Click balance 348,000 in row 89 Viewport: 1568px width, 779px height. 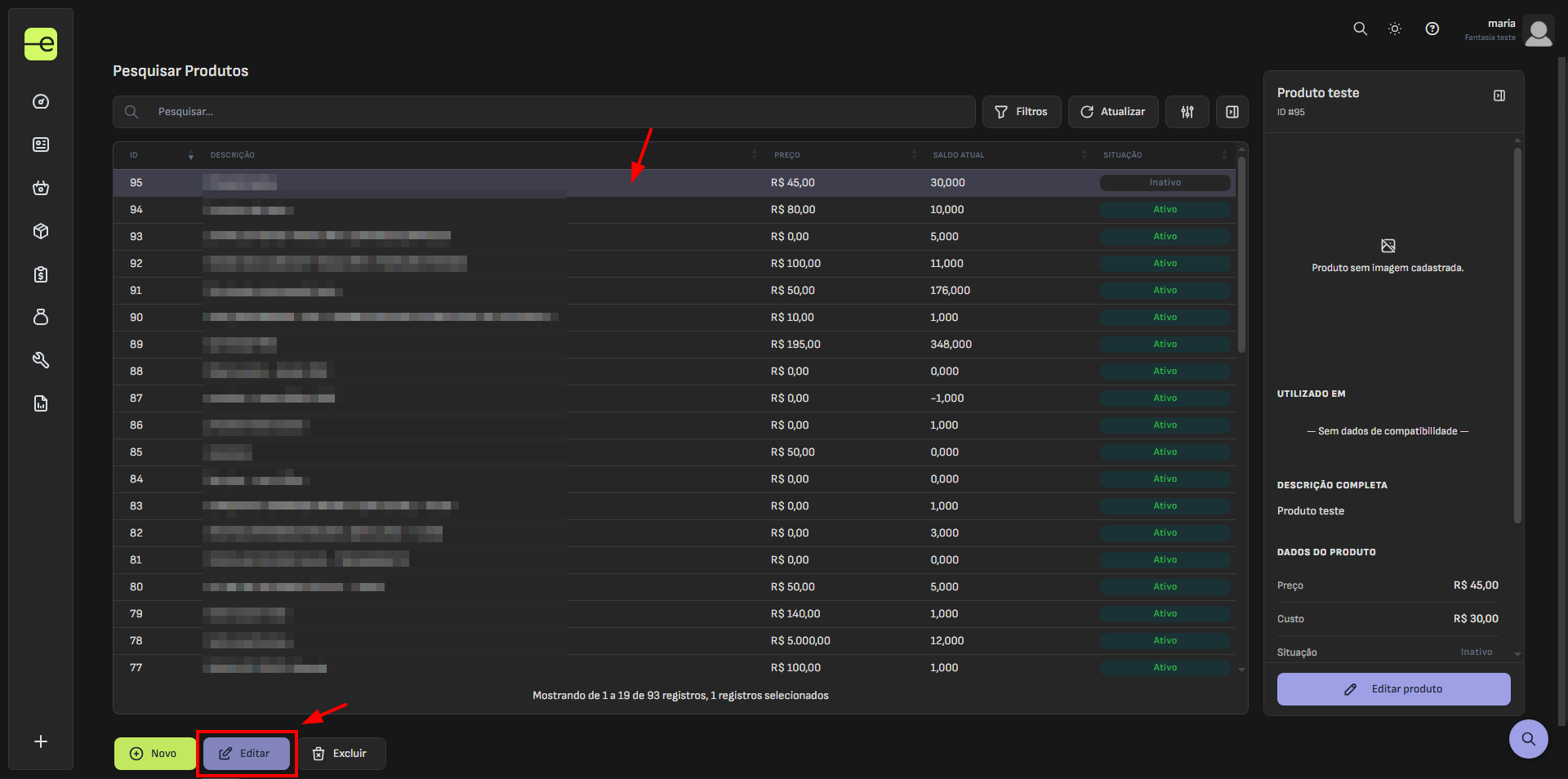tap(951, 345)
